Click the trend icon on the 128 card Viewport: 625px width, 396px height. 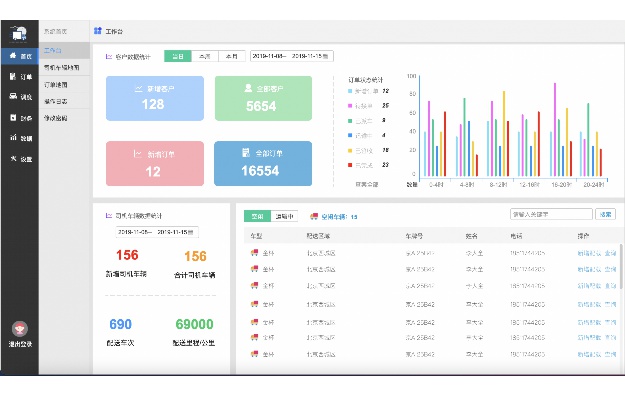138,89
